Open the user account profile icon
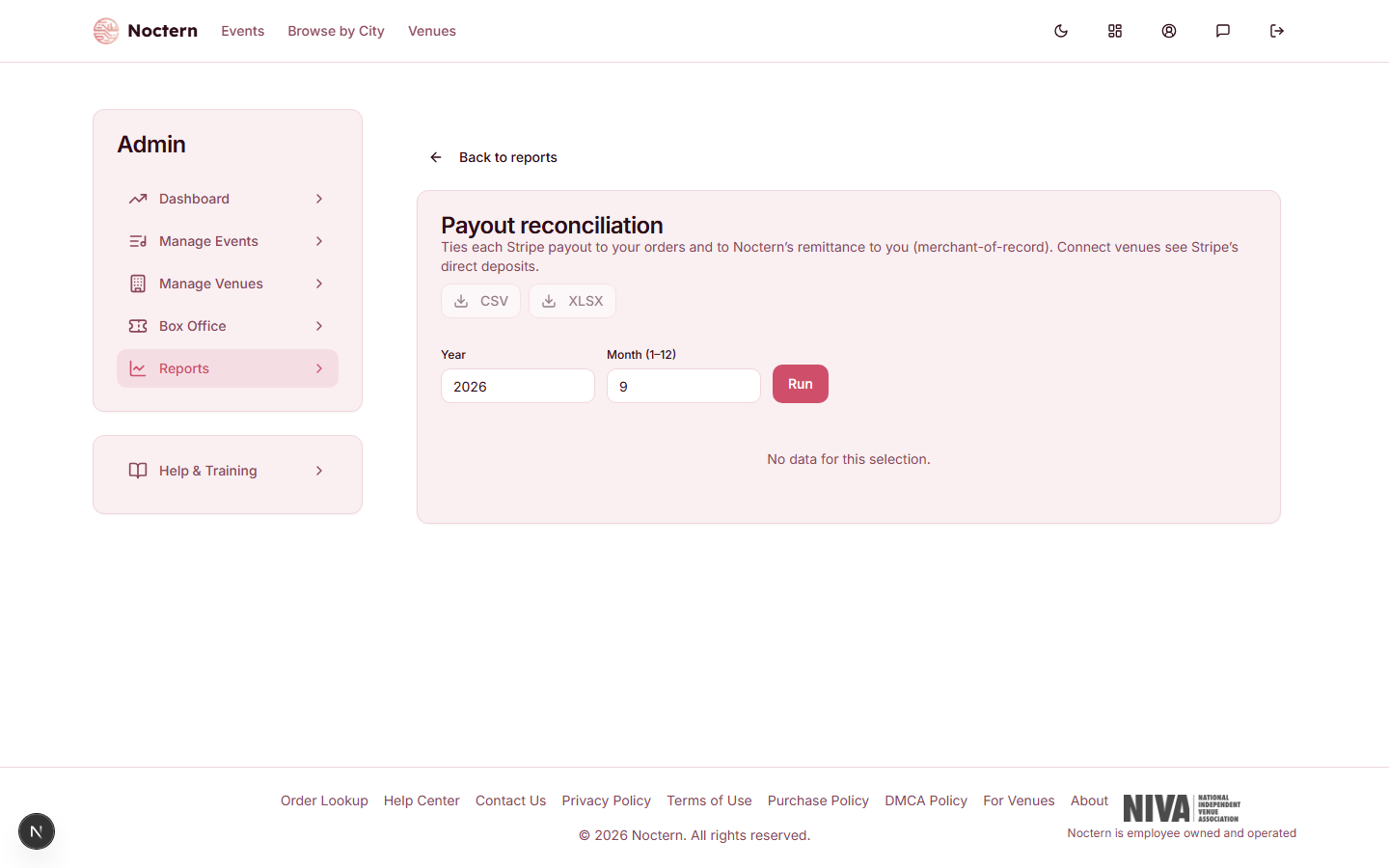The image size is (1389, 868). coord(1169,31)
